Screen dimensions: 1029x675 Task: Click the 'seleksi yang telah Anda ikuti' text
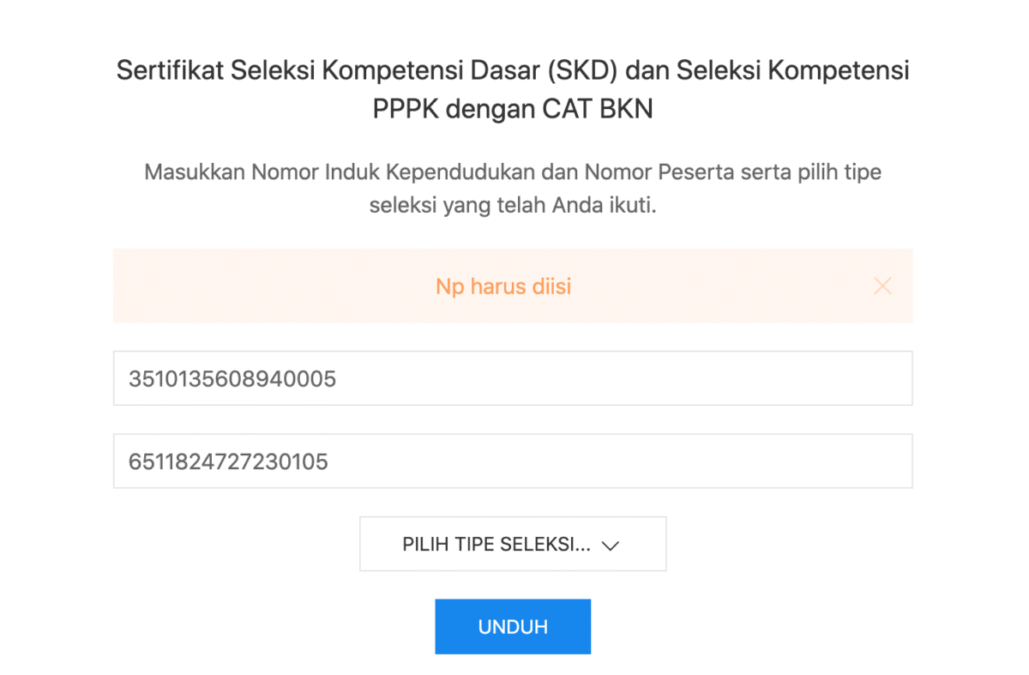[512, 207]
